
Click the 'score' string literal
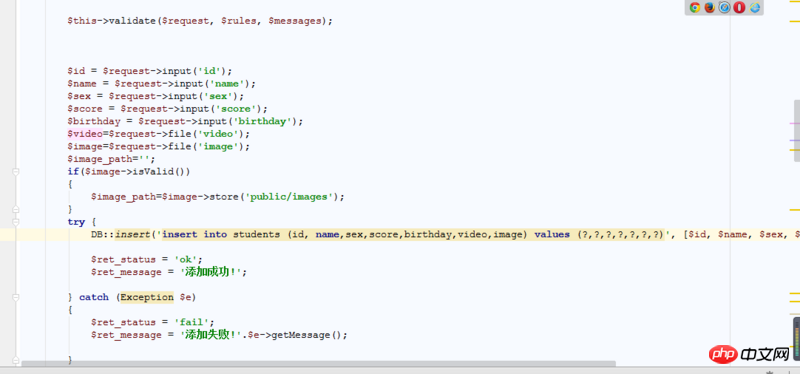(237, 109)
